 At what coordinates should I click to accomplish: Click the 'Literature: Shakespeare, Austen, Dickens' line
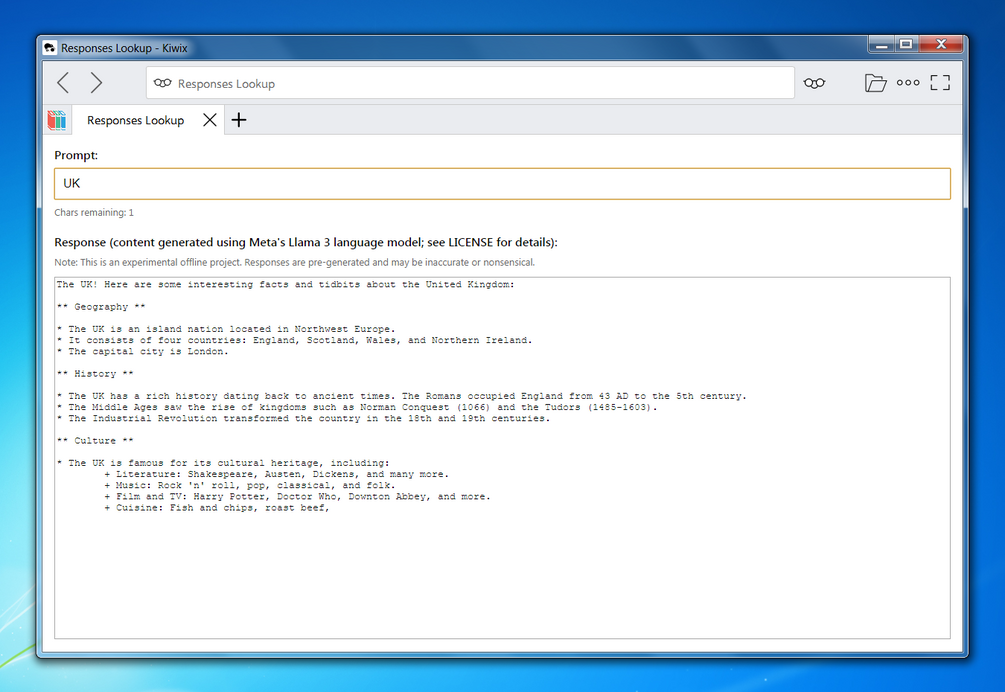coord(276,474)
